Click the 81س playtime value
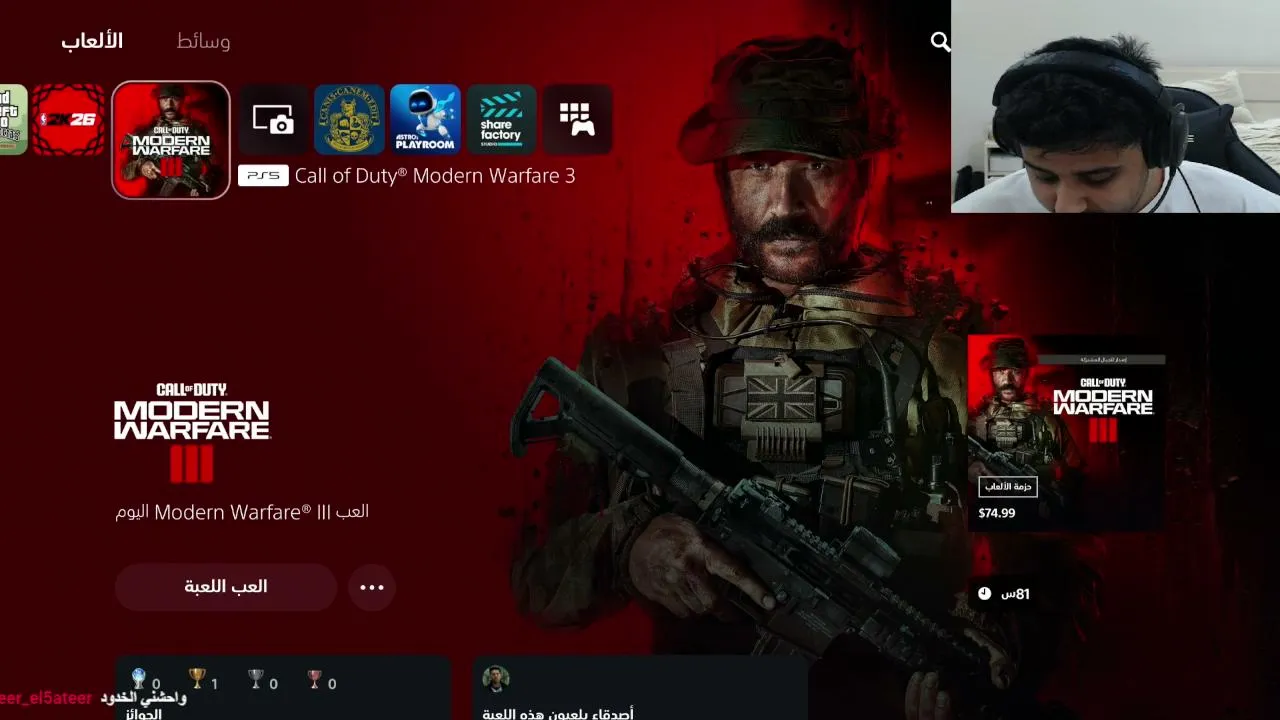 tap(1016, 594)
